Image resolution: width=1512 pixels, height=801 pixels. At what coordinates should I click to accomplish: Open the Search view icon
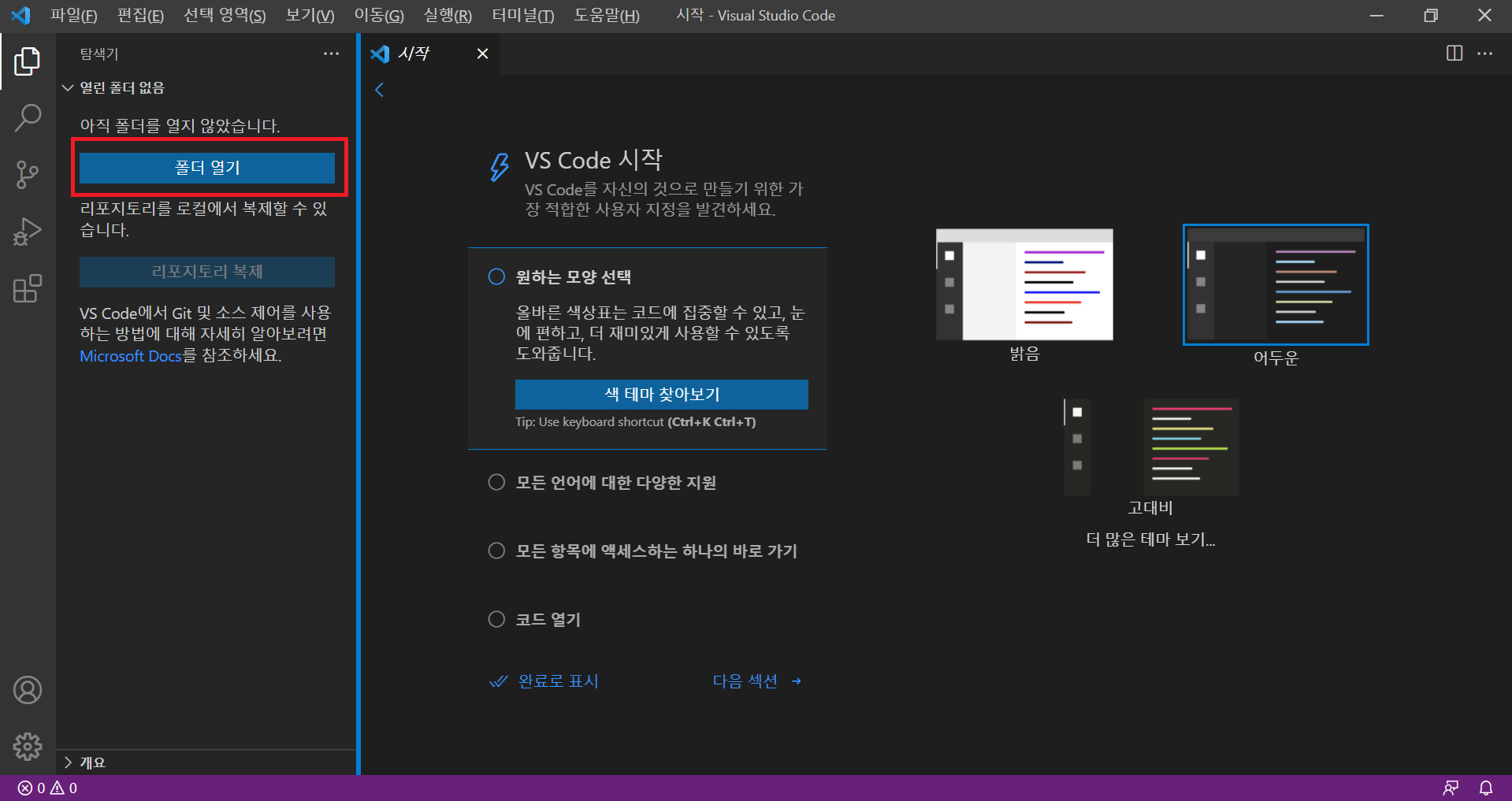(x=28, y=118)
